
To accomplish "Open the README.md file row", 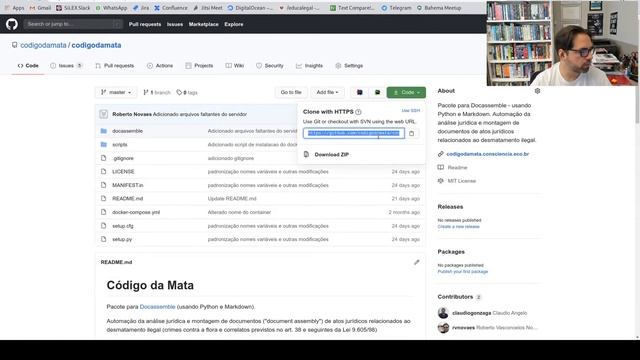I will coord(261,199).
